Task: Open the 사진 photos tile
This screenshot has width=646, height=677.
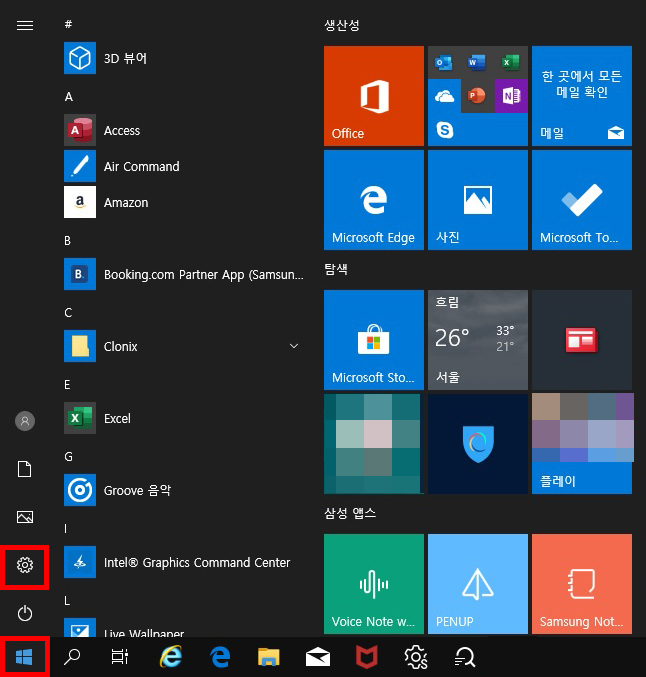Action: (478, 200)
